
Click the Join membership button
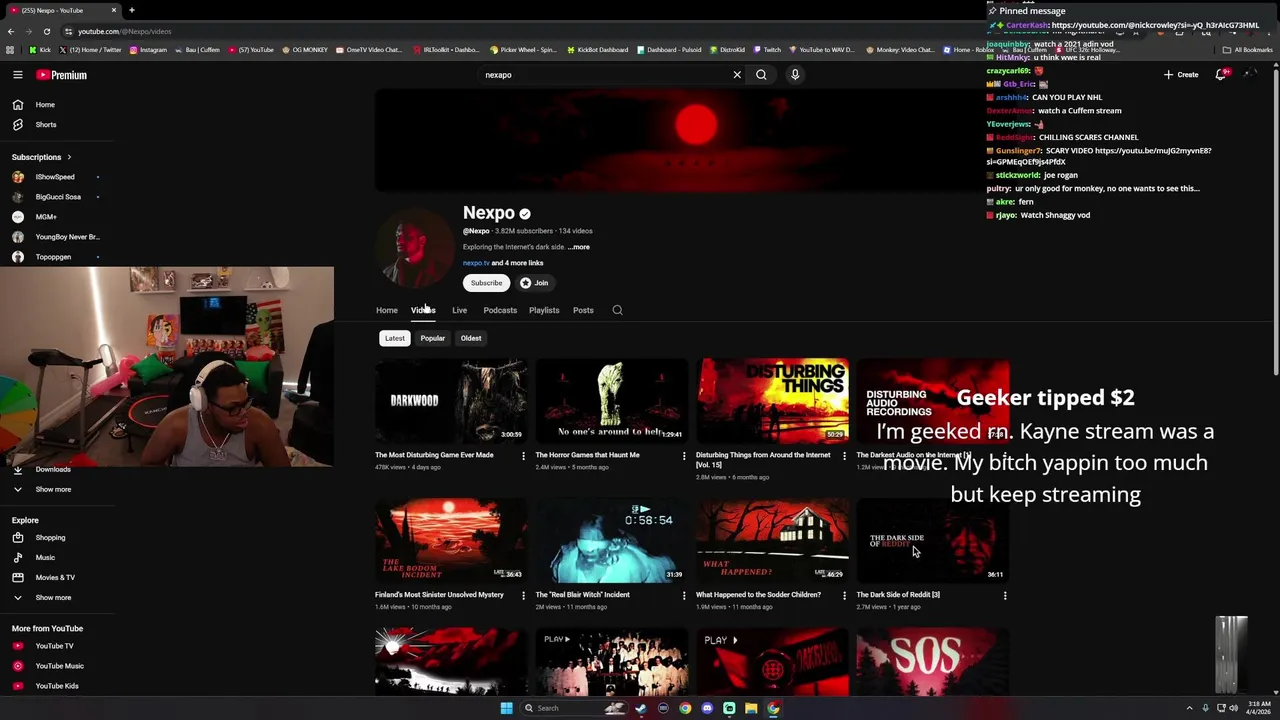(534, 283)
